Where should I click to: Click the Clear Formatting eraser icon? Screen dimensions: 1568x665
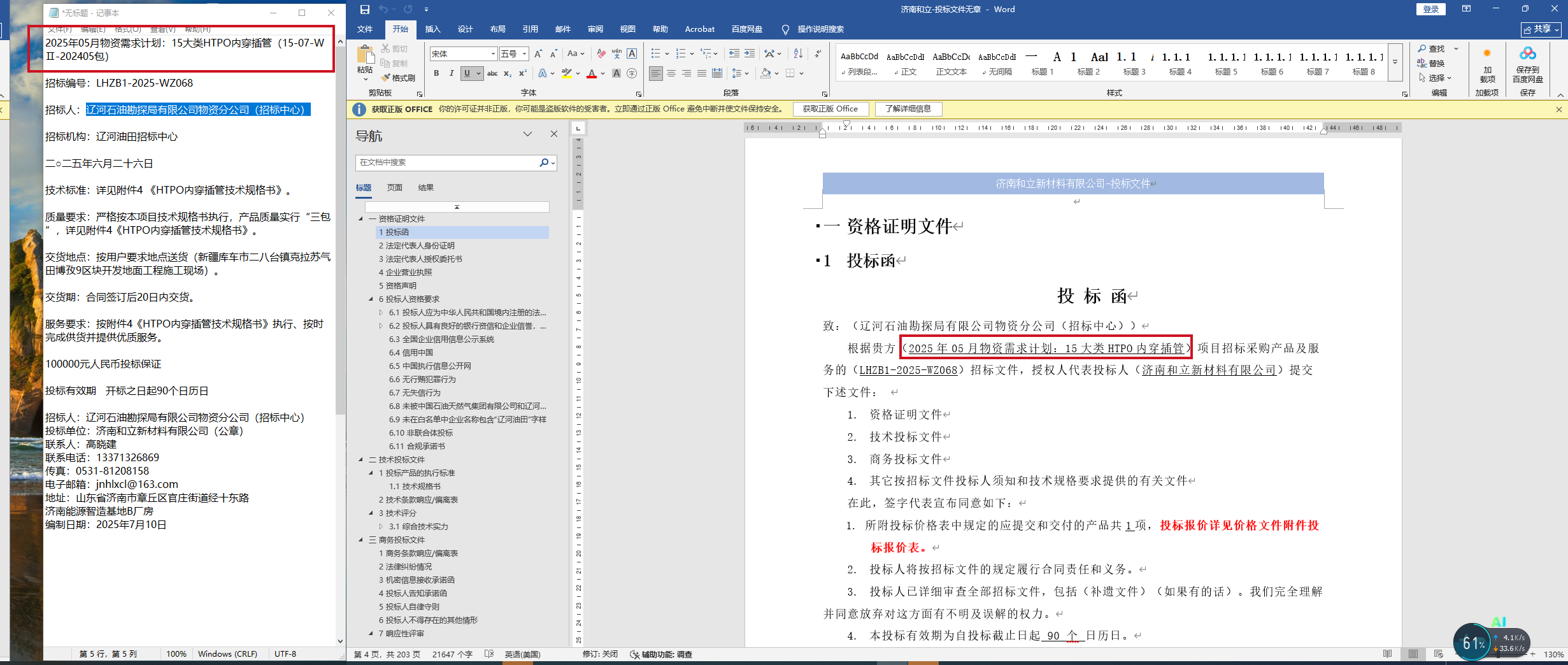click(601, 54)
